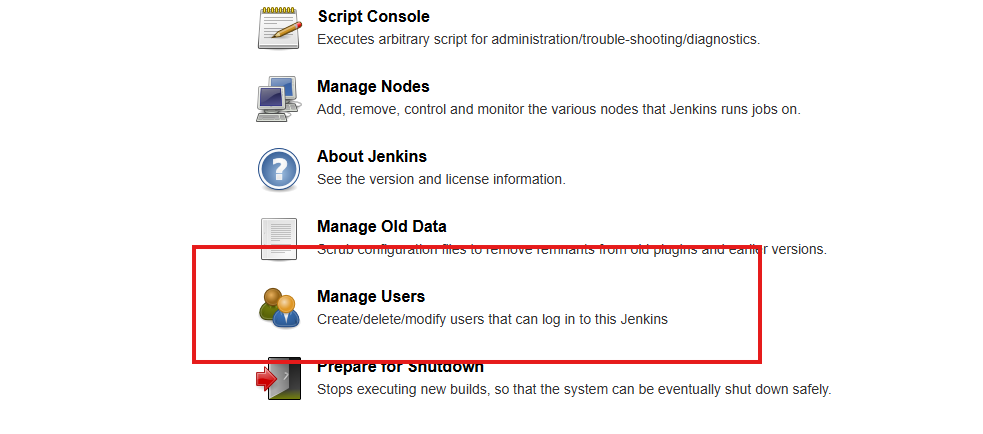This screenshot has width=983, height=434.
Task: Choose Prepare for Shutdown
Action: pos(400,367)
